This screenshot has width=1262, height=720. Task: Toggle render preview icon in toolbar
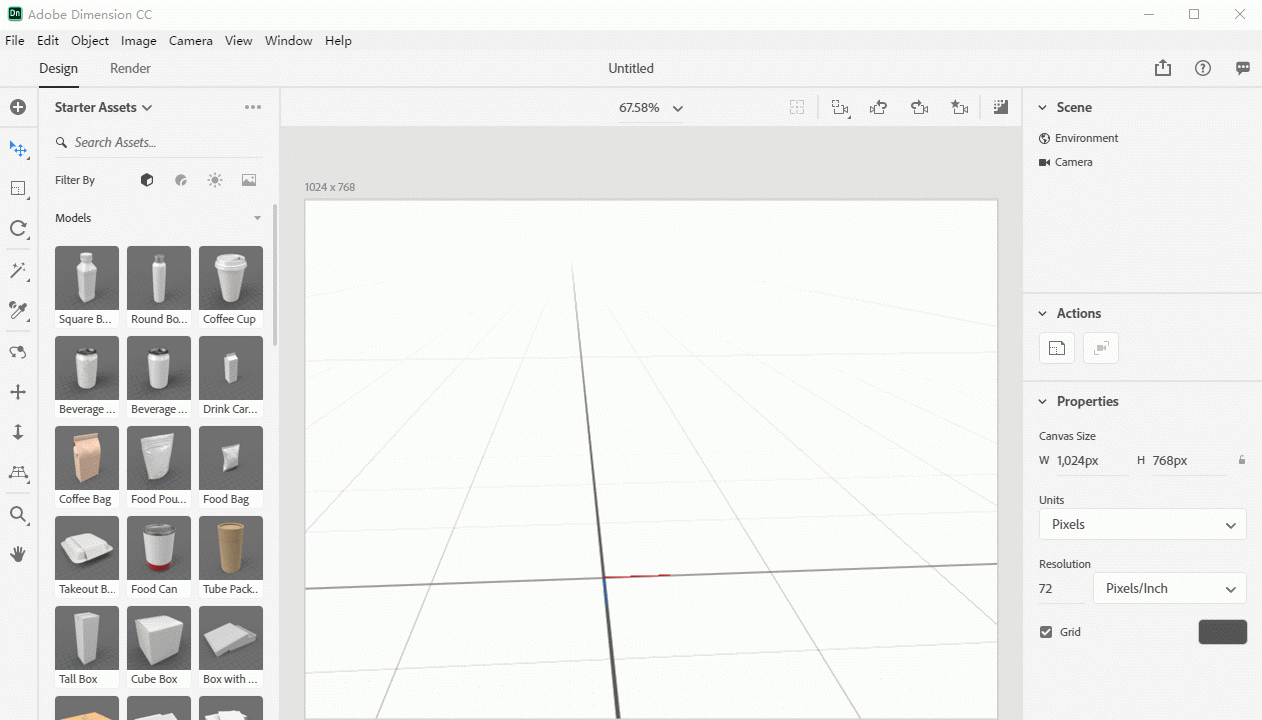coord(1000,107)
